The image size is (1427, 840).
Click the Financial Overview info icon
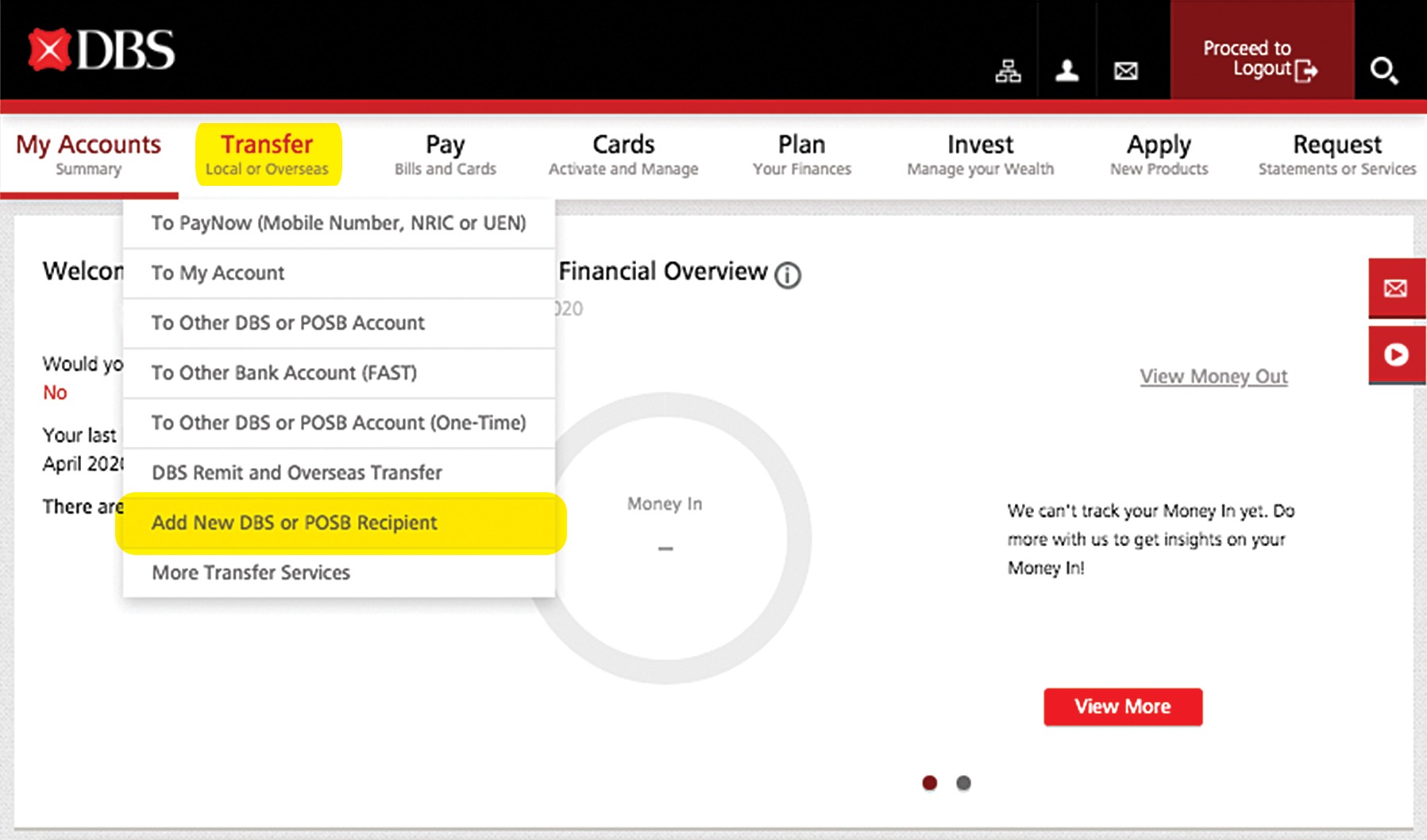787,276
